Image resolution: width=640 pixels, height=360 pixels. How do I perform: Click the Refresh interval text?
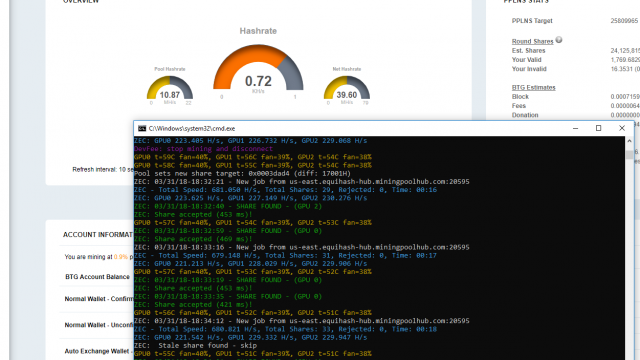(x=103, y=169)
